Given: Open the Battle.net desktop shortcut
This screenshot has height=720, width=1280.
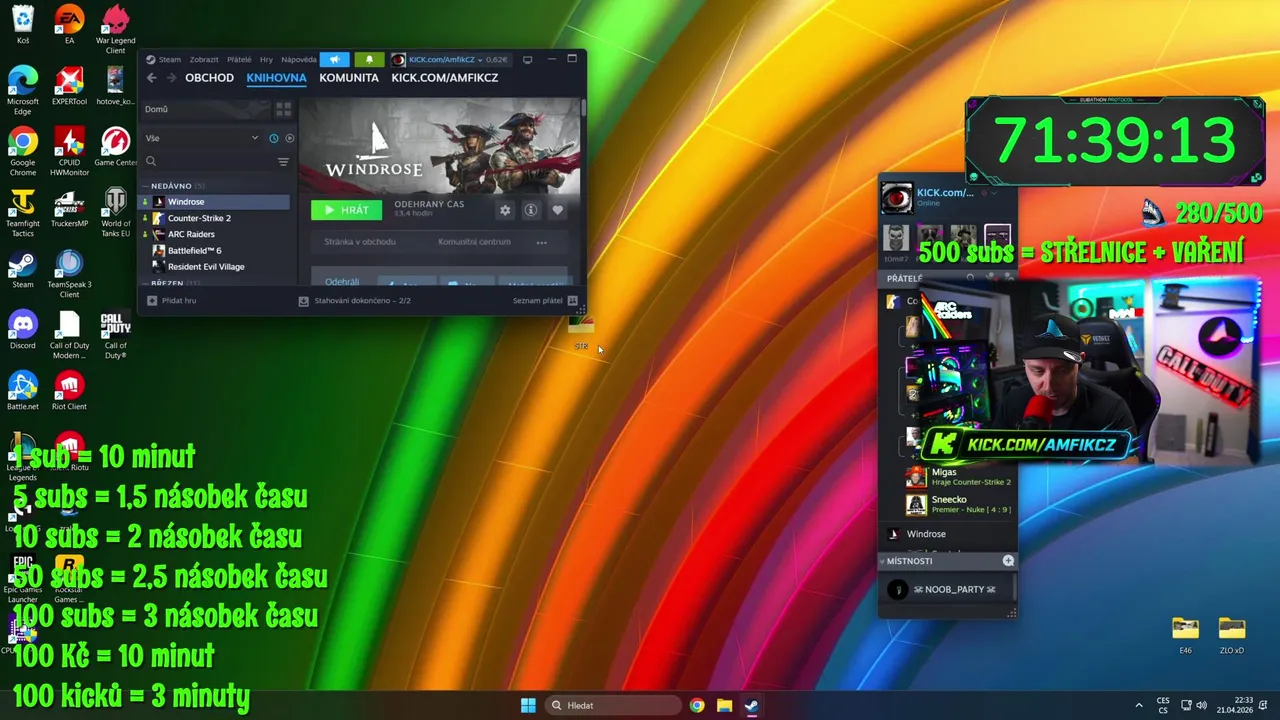Looking at the screenshot, I should pos(22,391).
